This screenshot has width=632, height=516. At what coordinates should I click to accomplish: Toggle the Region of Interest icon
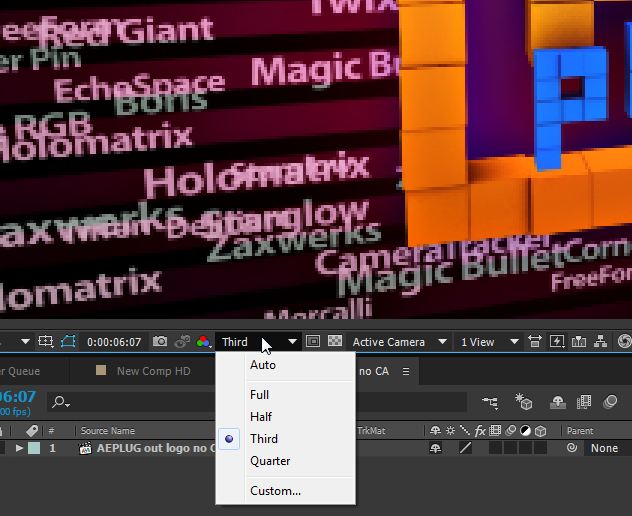pos(313,342)
